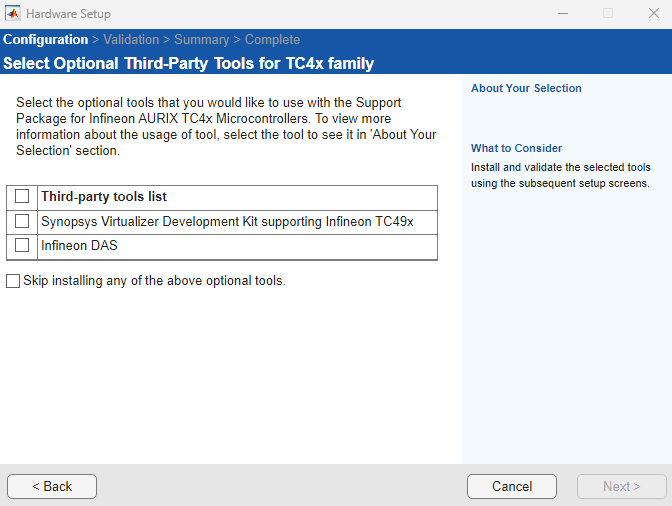Click the Third-party tools list column header
The height and width of the screenshot is (506, 672).
(x=104, y=197)
